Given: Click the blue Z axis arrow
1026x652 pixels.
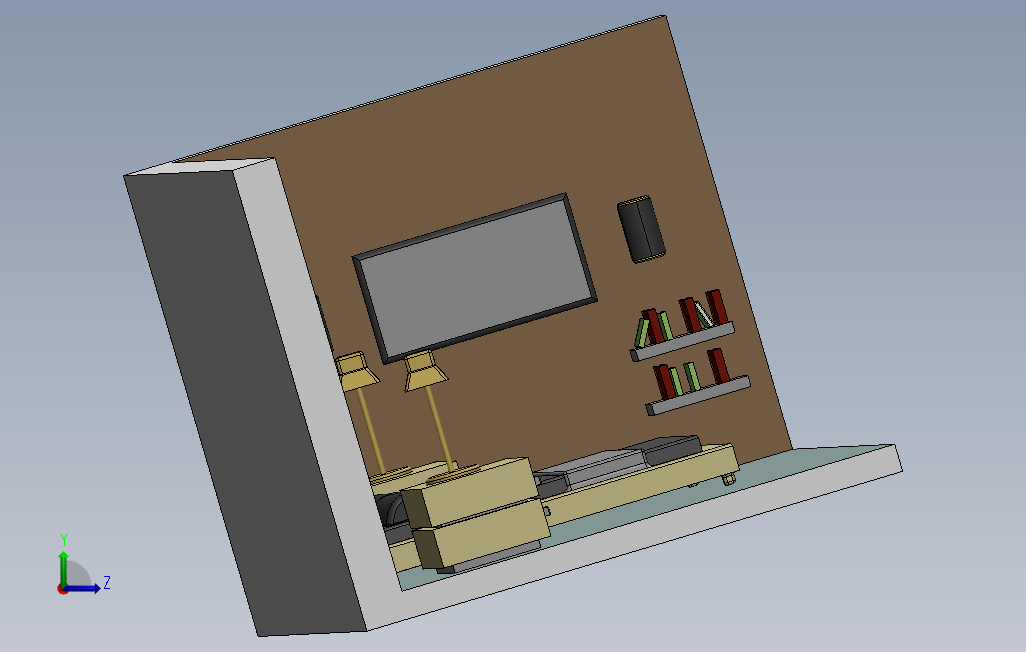Looking at the screenshot, I should [83, 589].
